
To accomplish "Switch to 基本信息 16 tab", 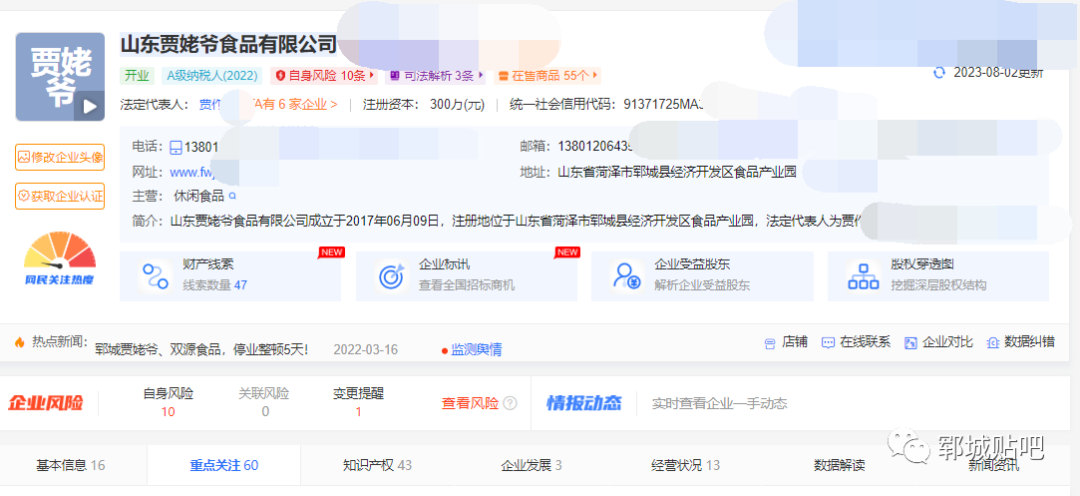I will coord(70,465).
